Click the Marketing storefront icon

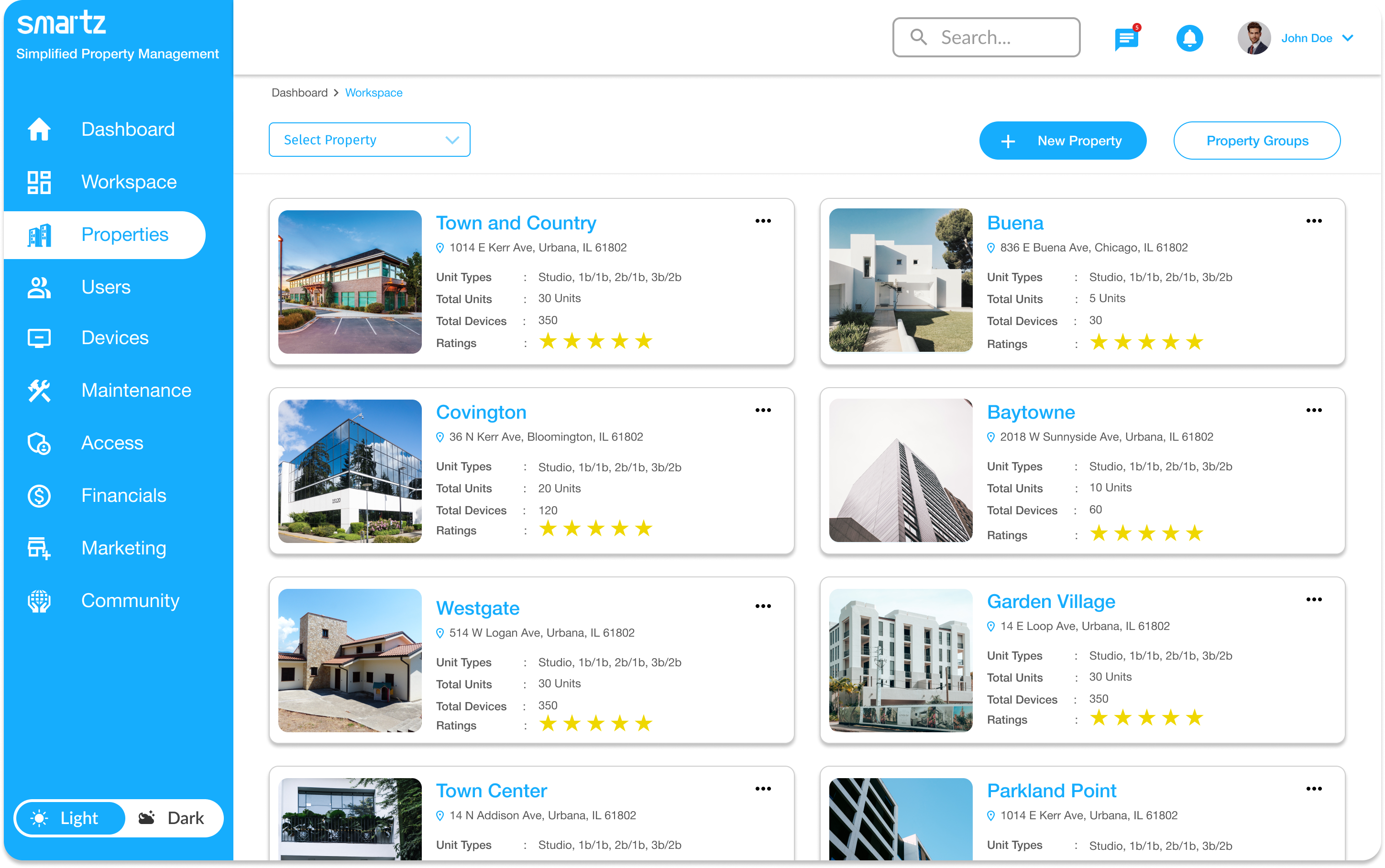coord(39,548)
